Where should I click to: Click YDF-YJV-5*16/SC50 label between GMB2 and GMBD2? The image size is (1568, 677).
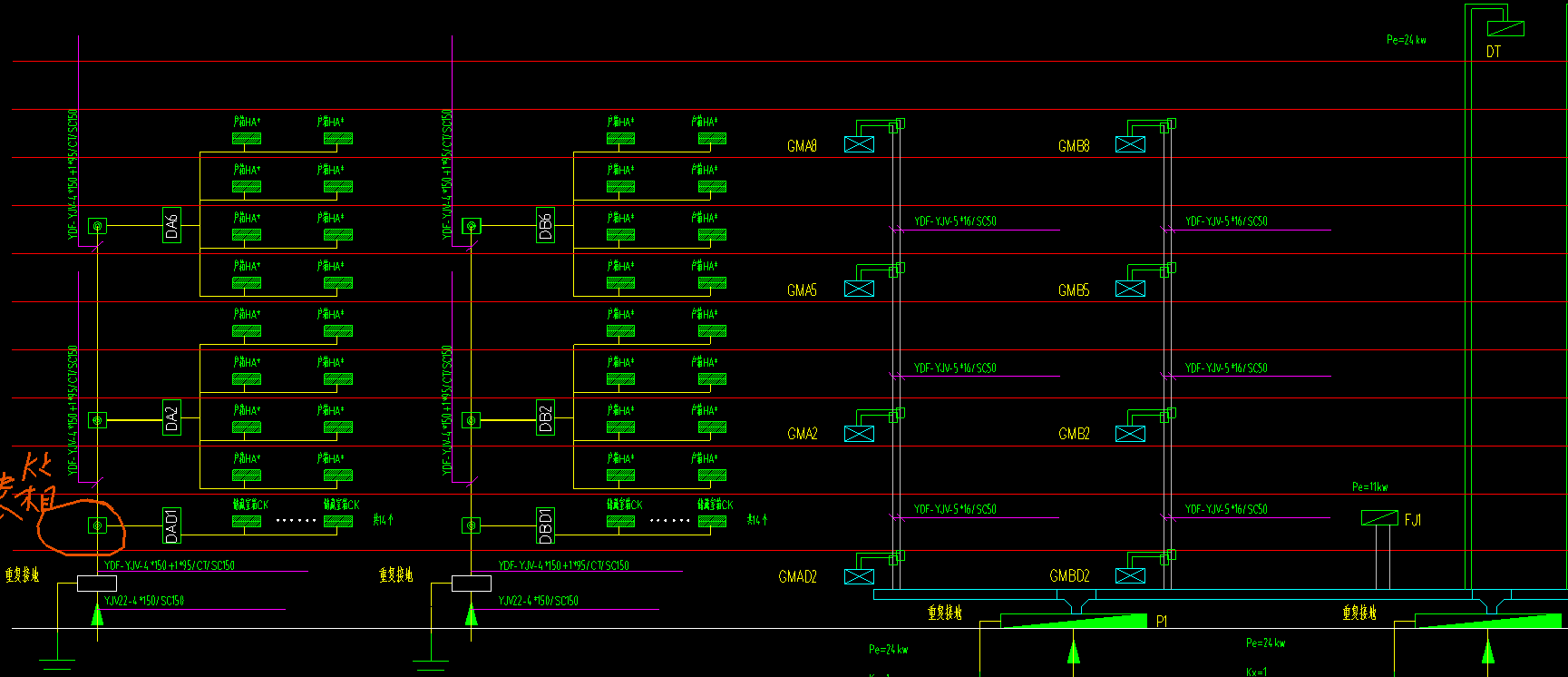(x=1226, y=510)
